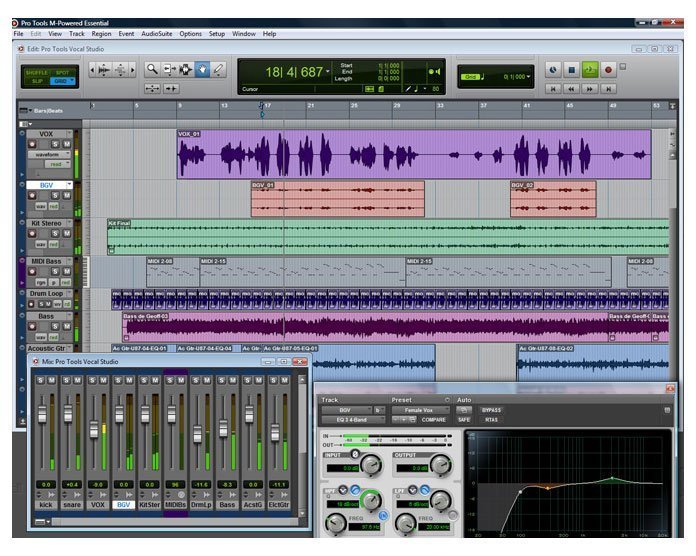
Task: Open the VOX track waveform view selector
Action: [49, 154]
